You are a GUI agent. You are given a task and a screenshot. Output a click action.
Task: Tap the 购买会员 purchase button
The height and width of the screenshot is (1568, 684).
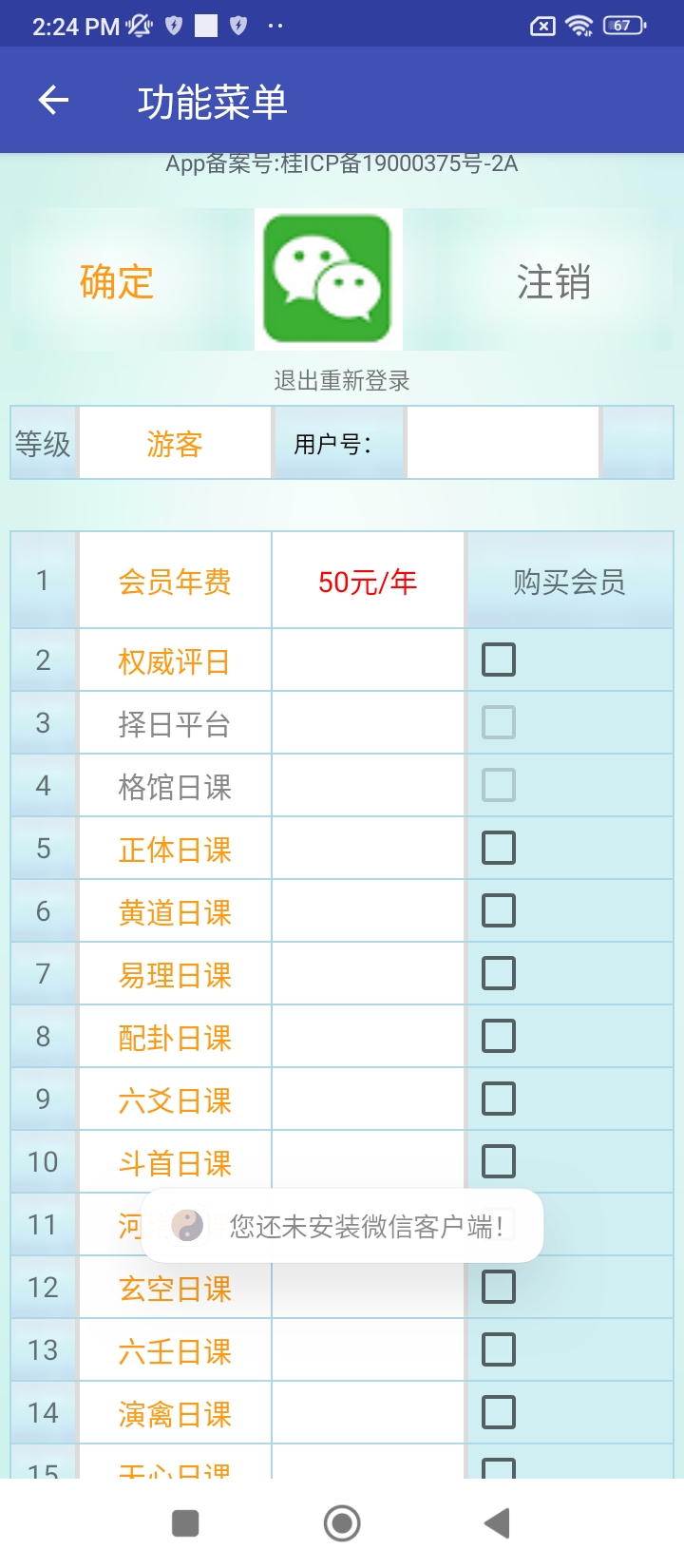pyautogui.click(x=569, y=581)
